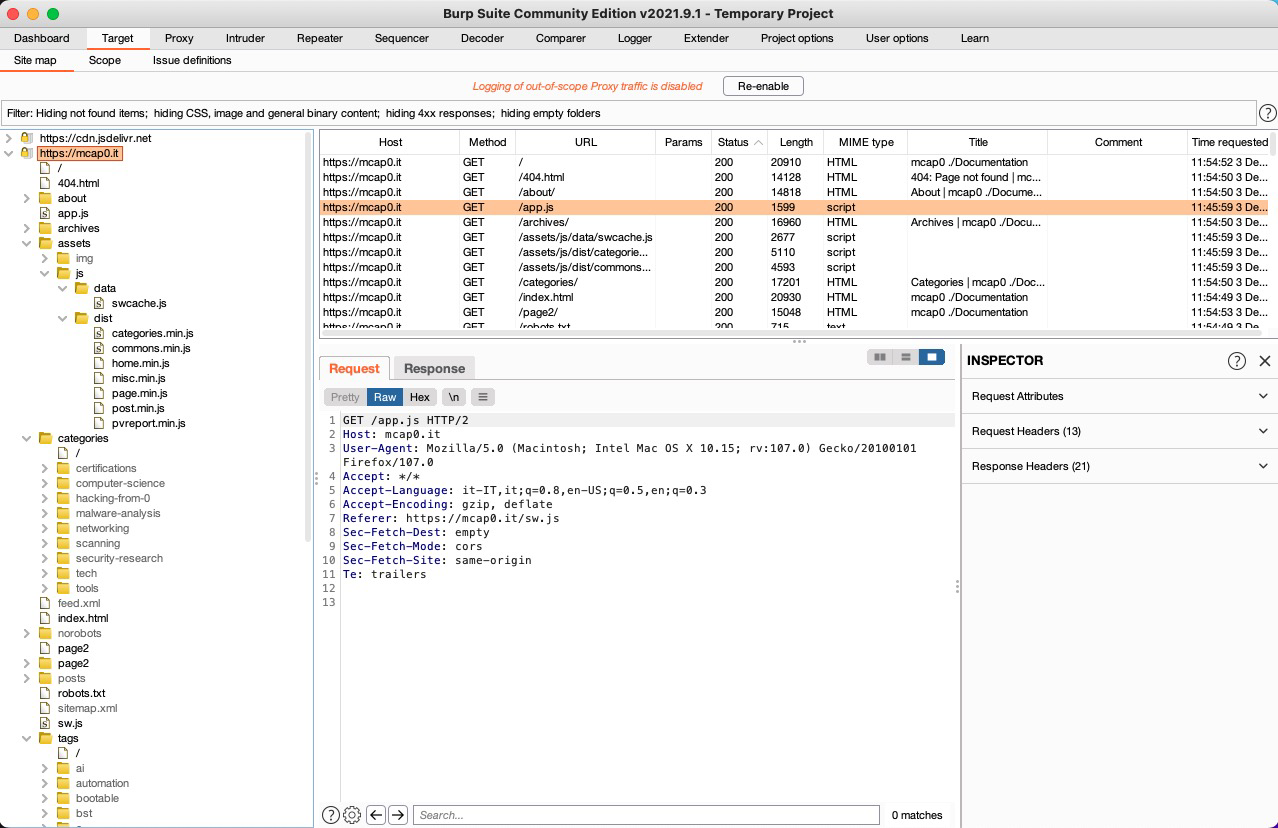The image size is (1278, 828).
Task: Click the search help icon below request
Action: click(331, 815)
